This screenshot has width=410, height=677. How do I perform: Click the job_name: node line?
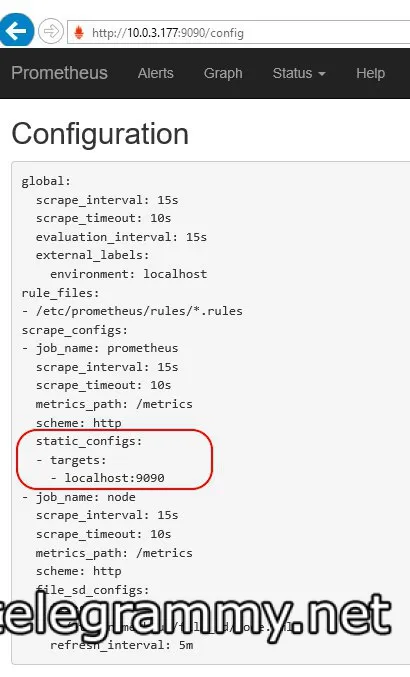79,497
